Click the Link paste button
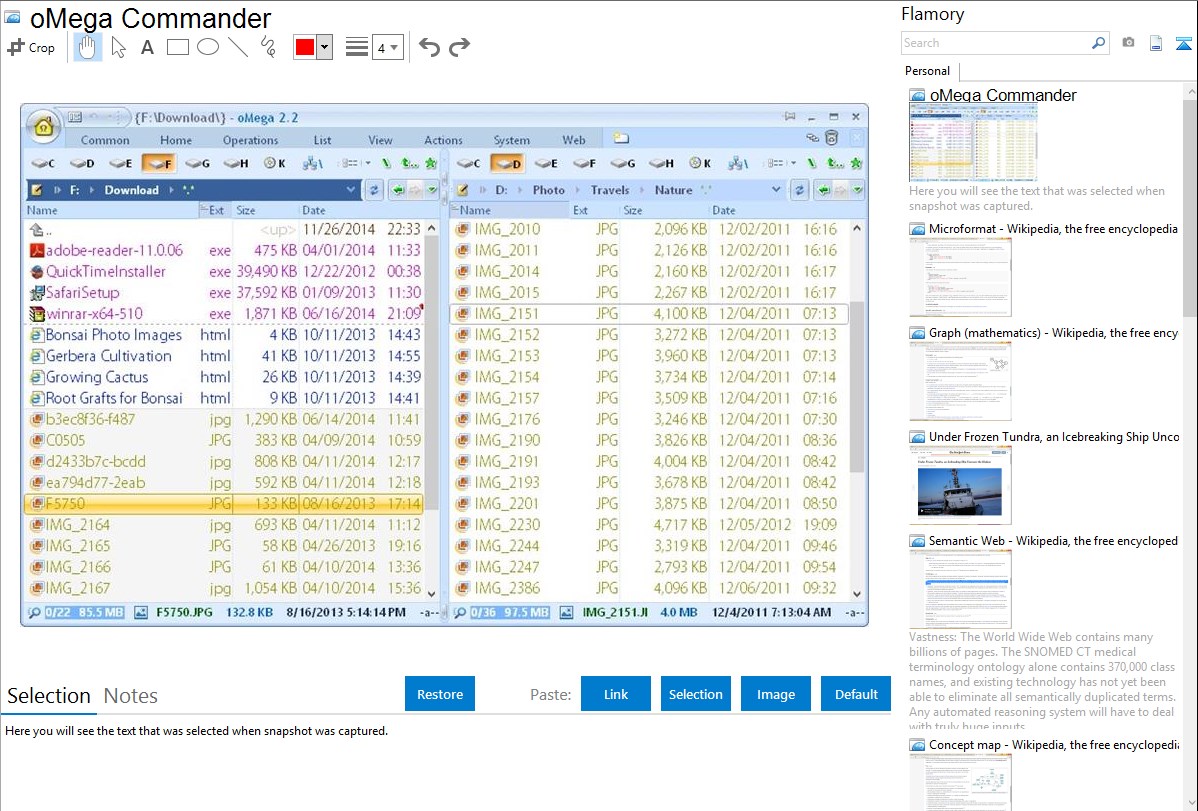This screenshot has width=1198, height=811. pos(616,694)
